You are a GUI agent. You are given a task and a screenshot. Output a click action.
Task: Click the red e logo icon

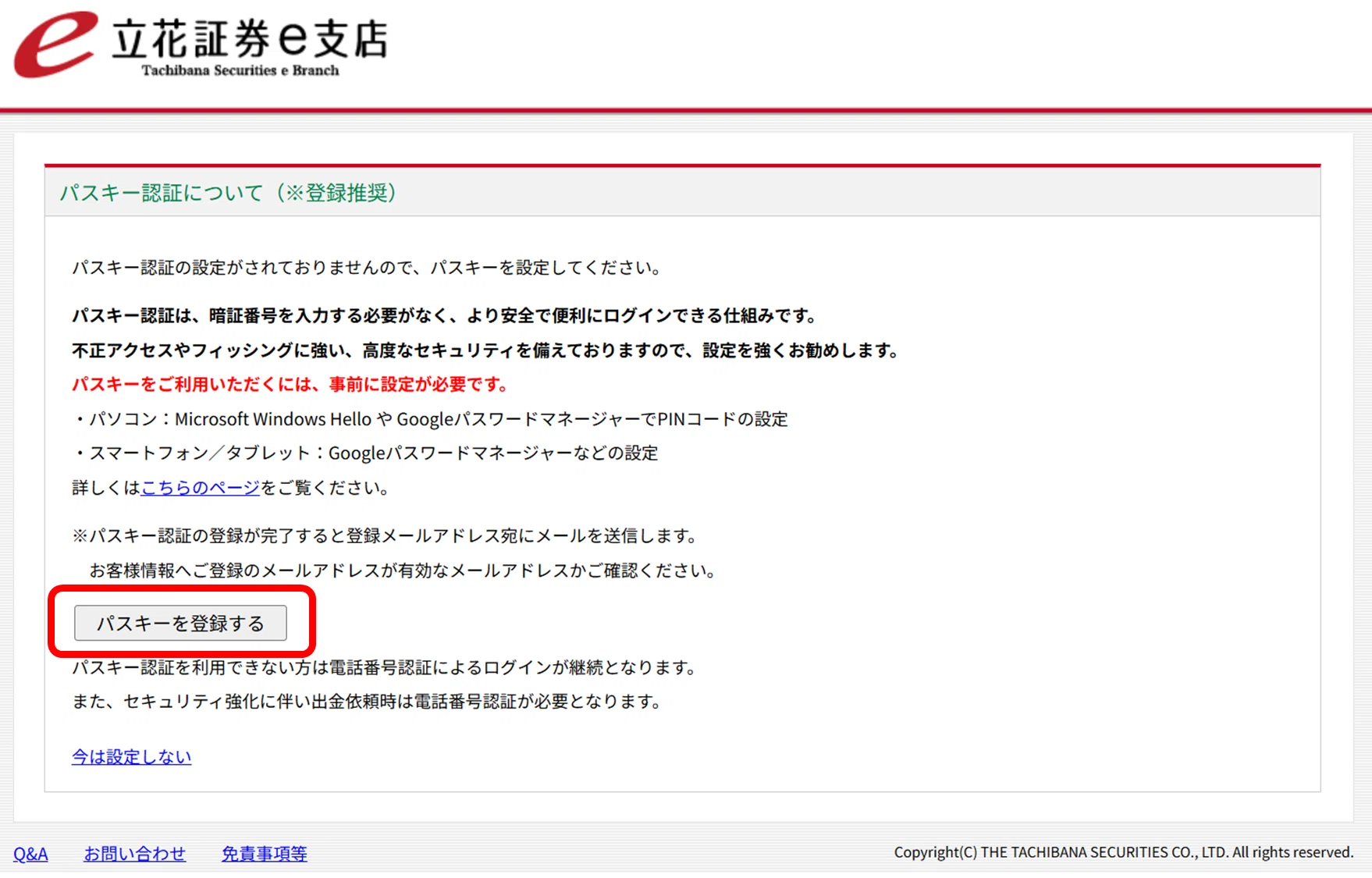tap(55, 44)
